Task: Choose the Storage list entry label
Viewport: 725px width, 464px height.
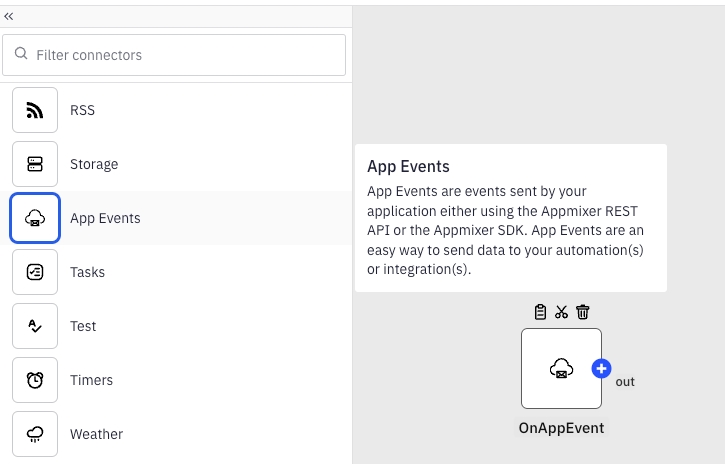Action: point(94,164)
